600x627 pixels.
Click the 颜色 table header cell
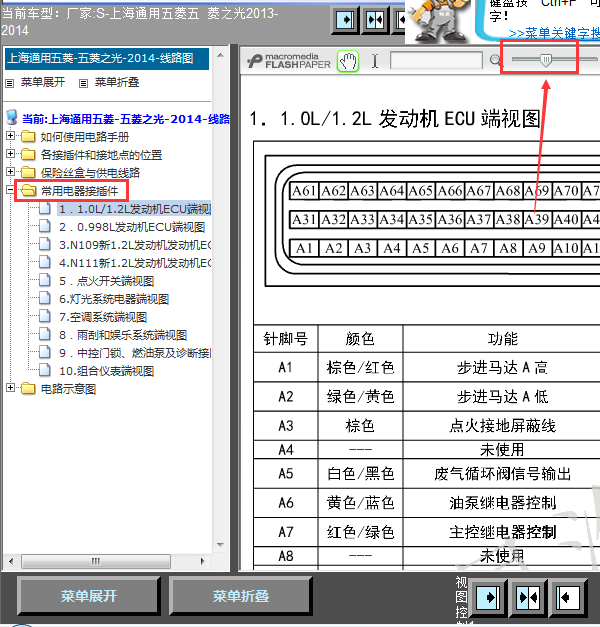tap(360, 339)
